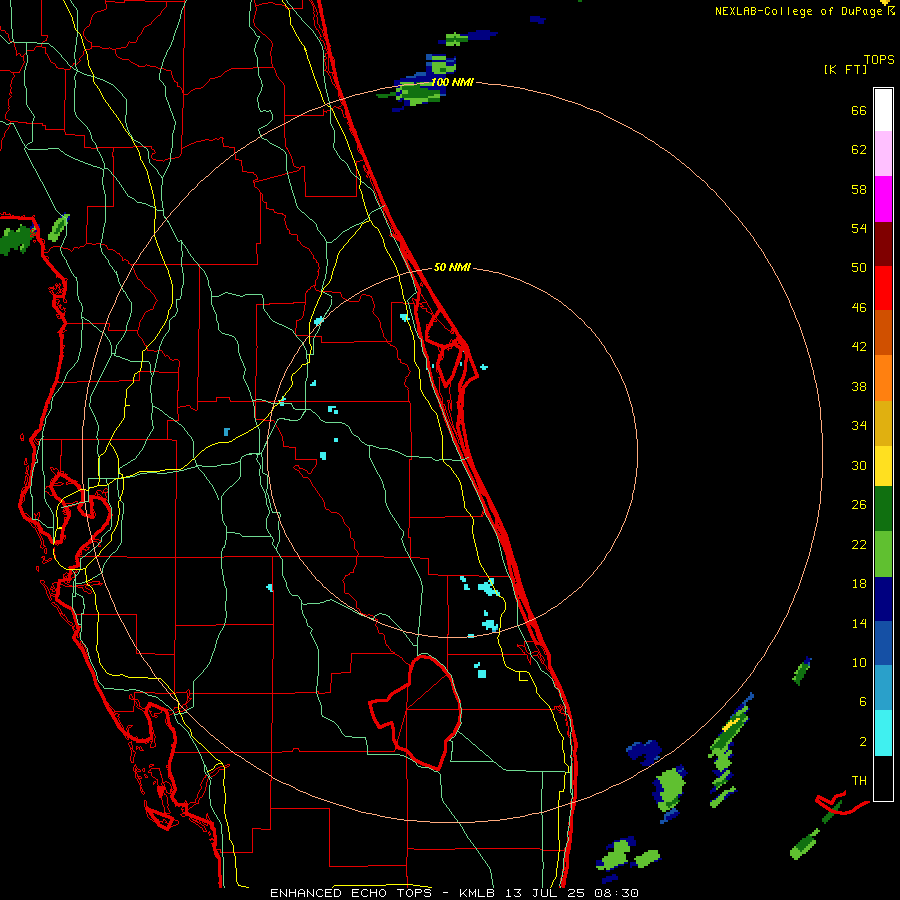Image resolution: width=900 pixels, height=900 pixels.
Task: Select the 14 value on the legend
Action: coord(859,623)
